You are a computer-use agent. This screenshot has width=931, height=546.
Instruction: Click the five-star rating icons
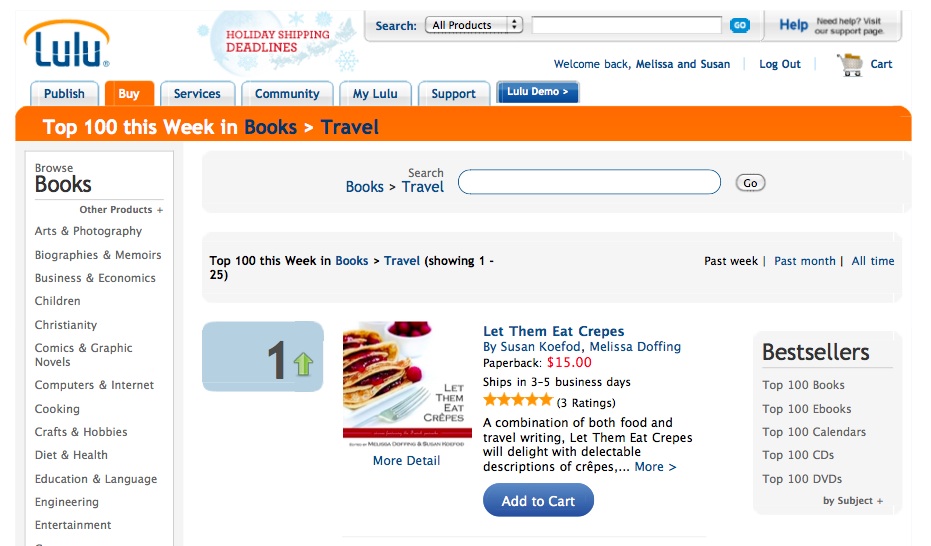pos(517,400)
